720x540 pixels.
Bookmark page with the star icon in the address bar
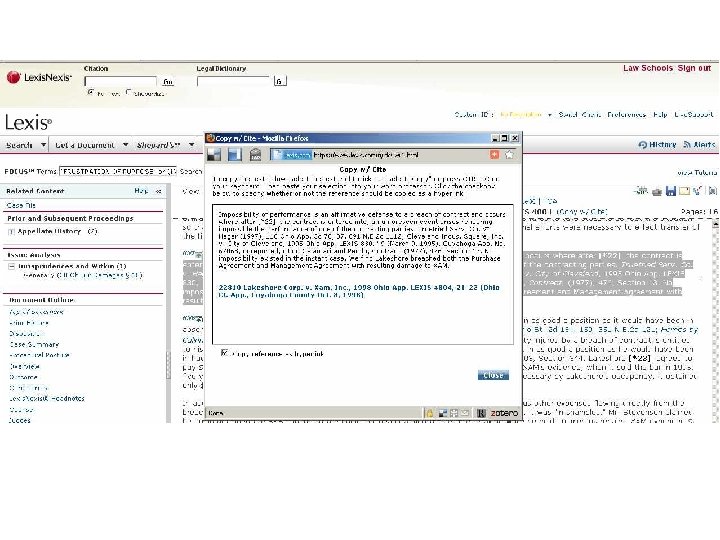[509, 155]
